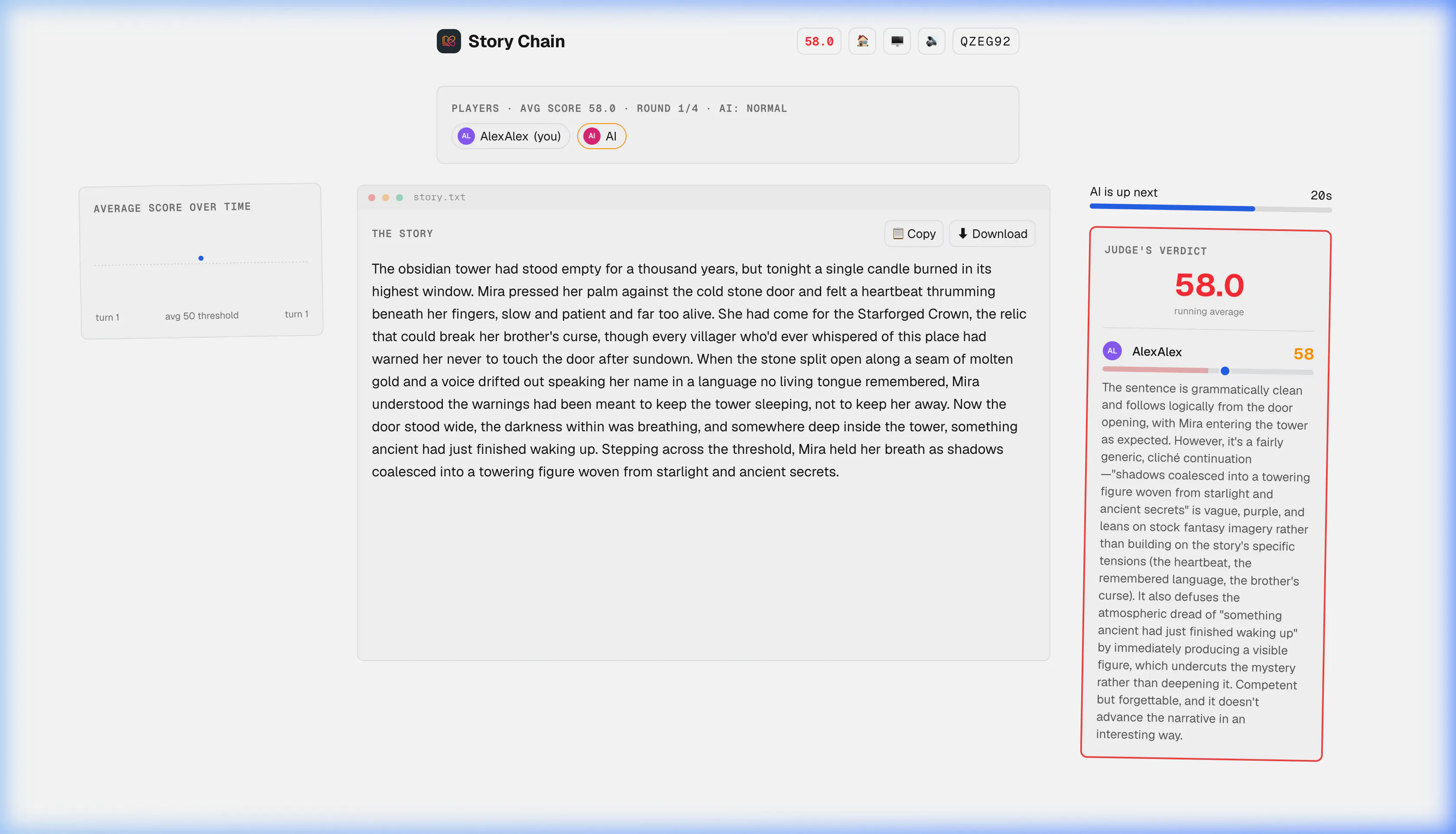Copy the story text
Image resolution: width=1456 pixels, height=834 pixels.
pyautogui.click(x=913, y=234)
